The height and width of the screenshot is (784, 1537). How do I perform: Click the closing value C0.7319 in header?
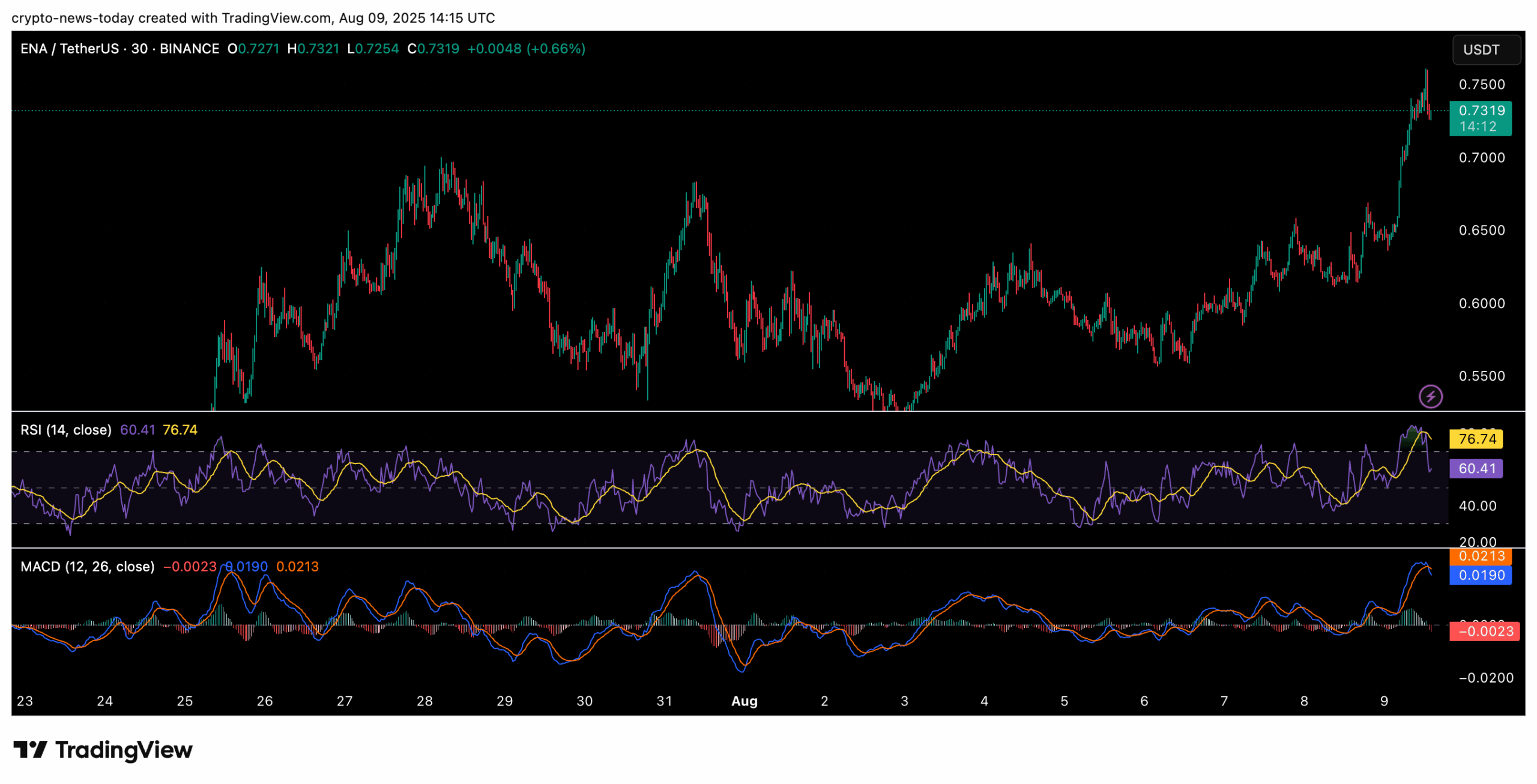click(x=433, y=49)
